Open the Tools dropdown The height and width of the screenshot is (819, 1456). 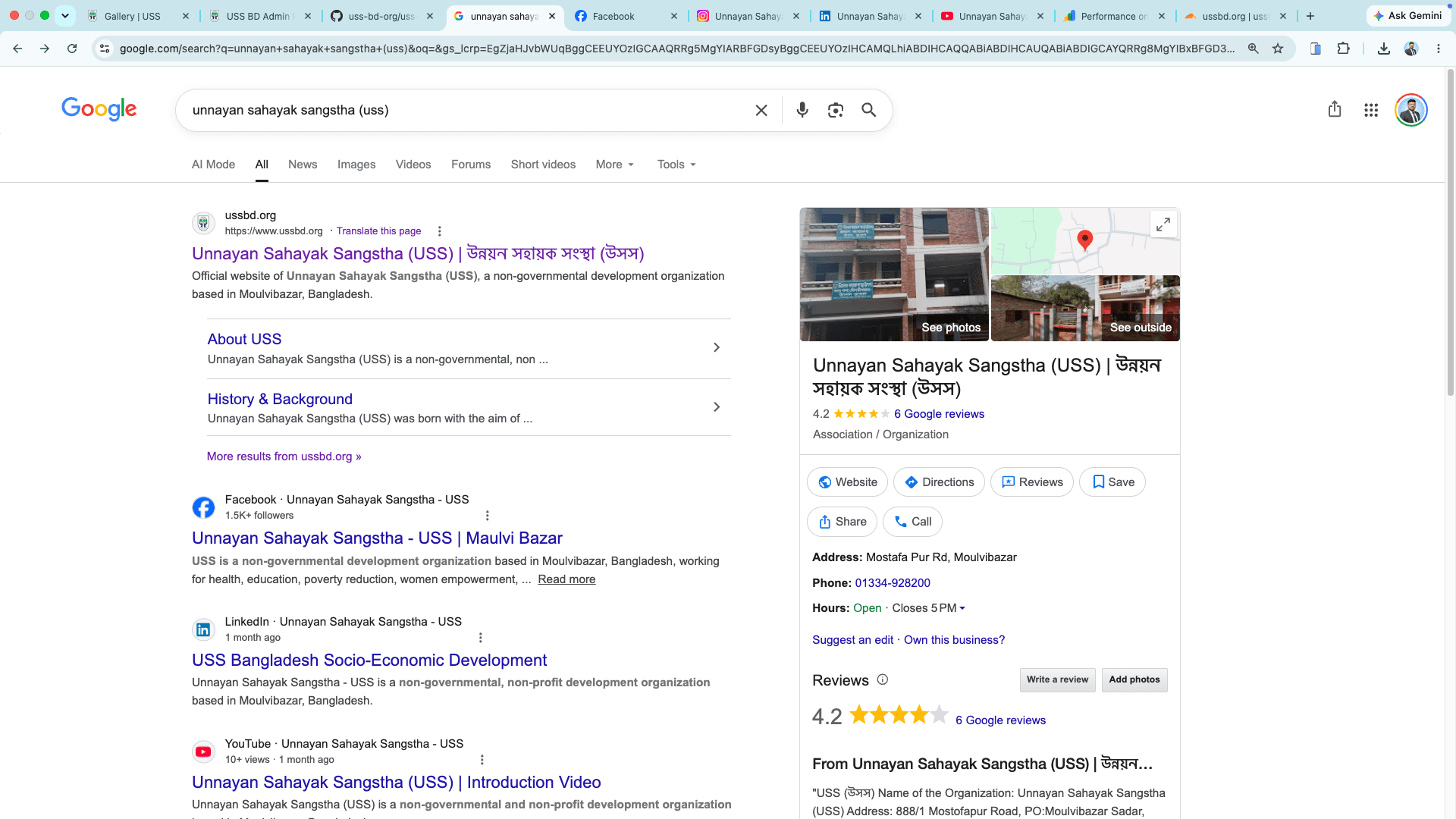point(676,165)
